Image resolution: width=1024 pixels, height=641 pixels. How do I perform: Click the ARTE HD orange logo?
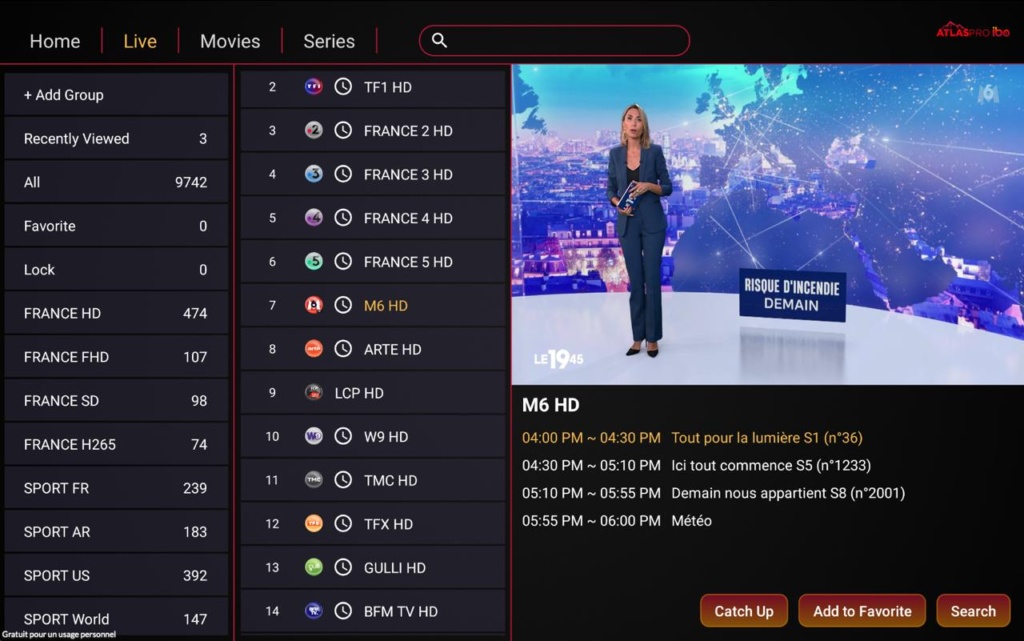click(x=313, y=349)
